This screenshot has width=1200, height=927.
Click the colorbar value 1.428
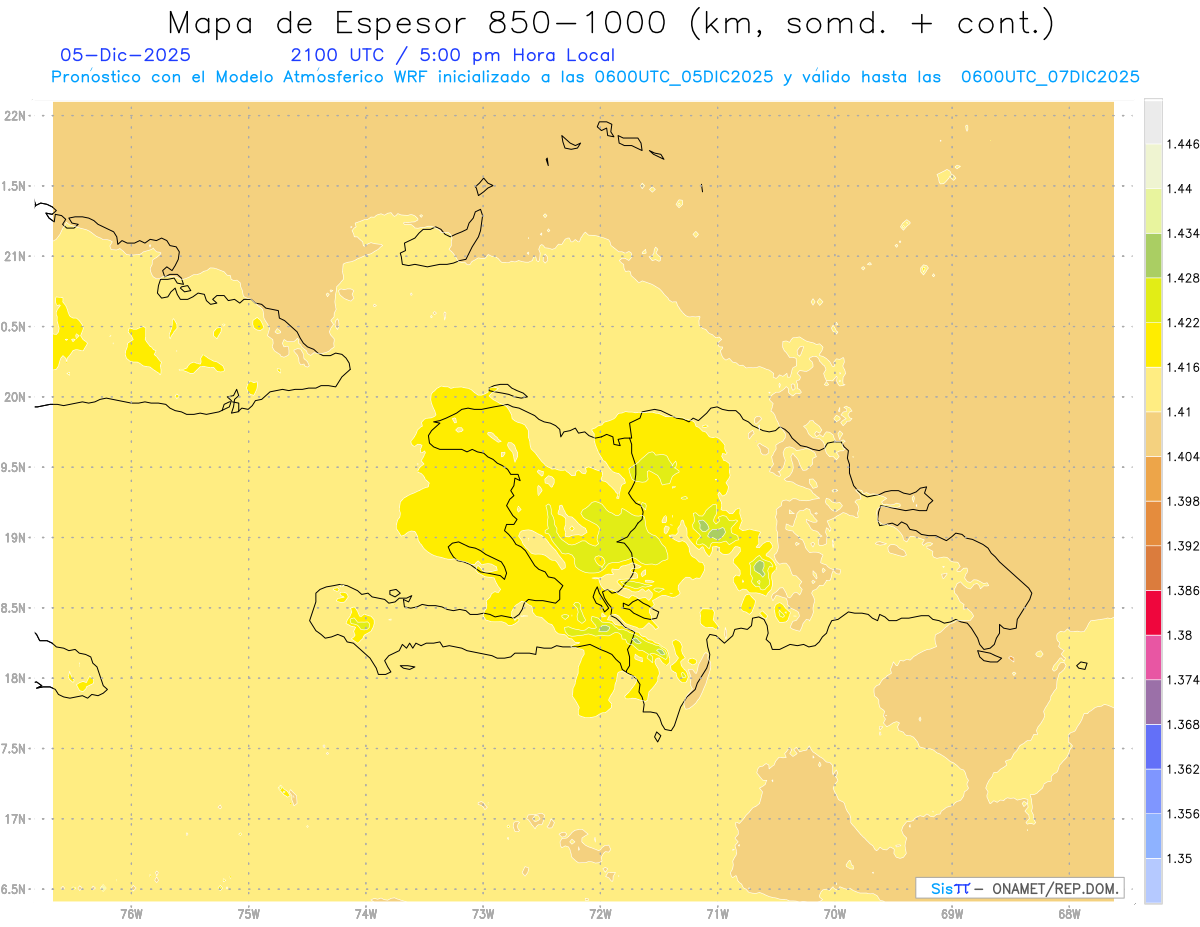(1184, 278)
